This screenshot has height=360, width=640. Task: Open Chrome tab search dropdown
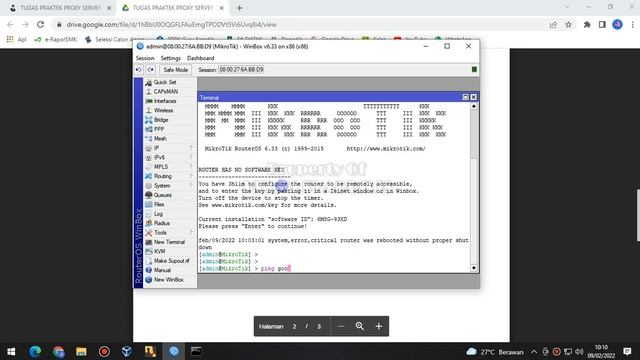click(x=567, y=7)
